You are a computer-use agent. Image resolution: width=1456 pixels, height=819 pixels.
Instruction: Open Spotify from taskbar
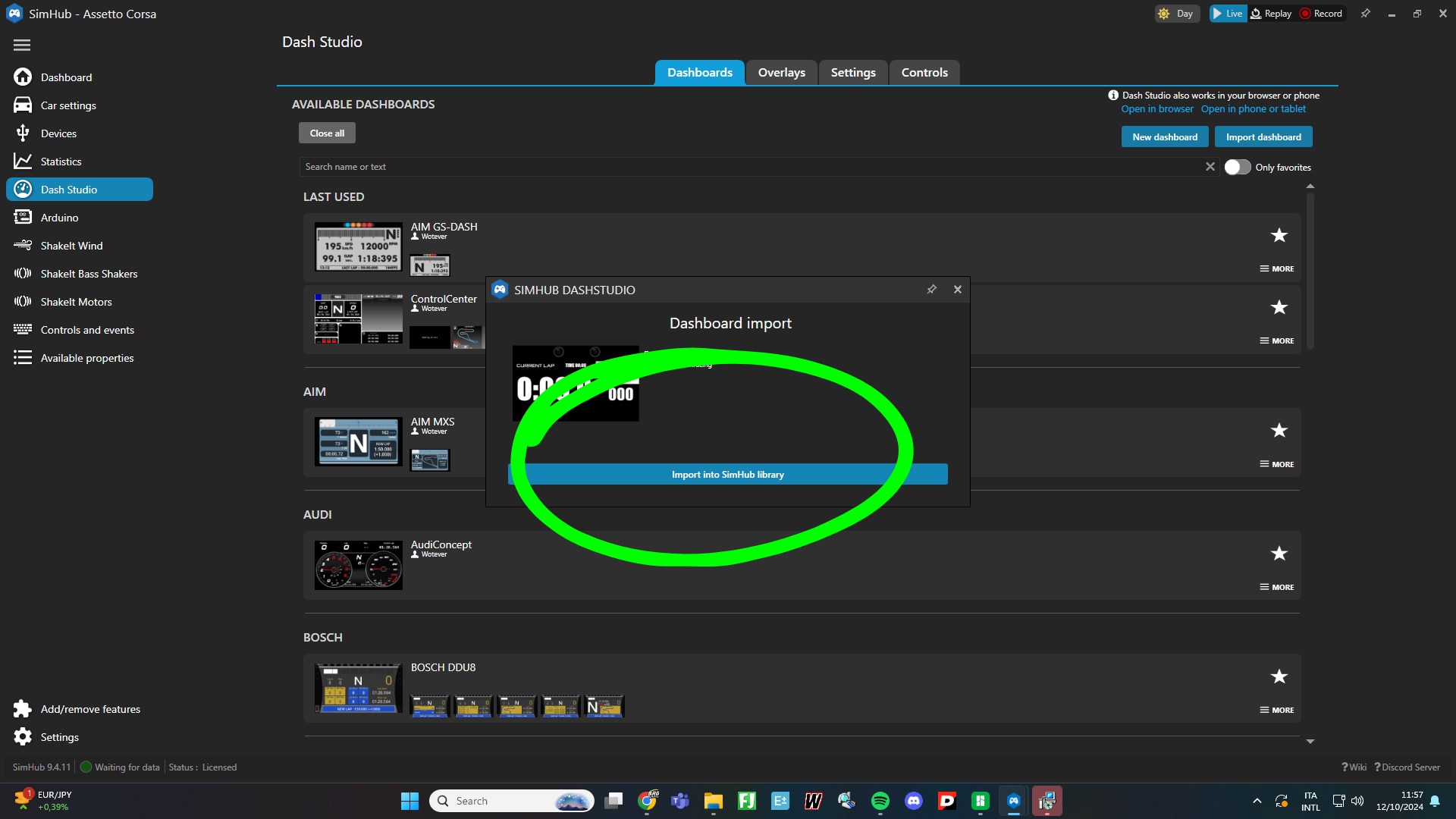880,801
